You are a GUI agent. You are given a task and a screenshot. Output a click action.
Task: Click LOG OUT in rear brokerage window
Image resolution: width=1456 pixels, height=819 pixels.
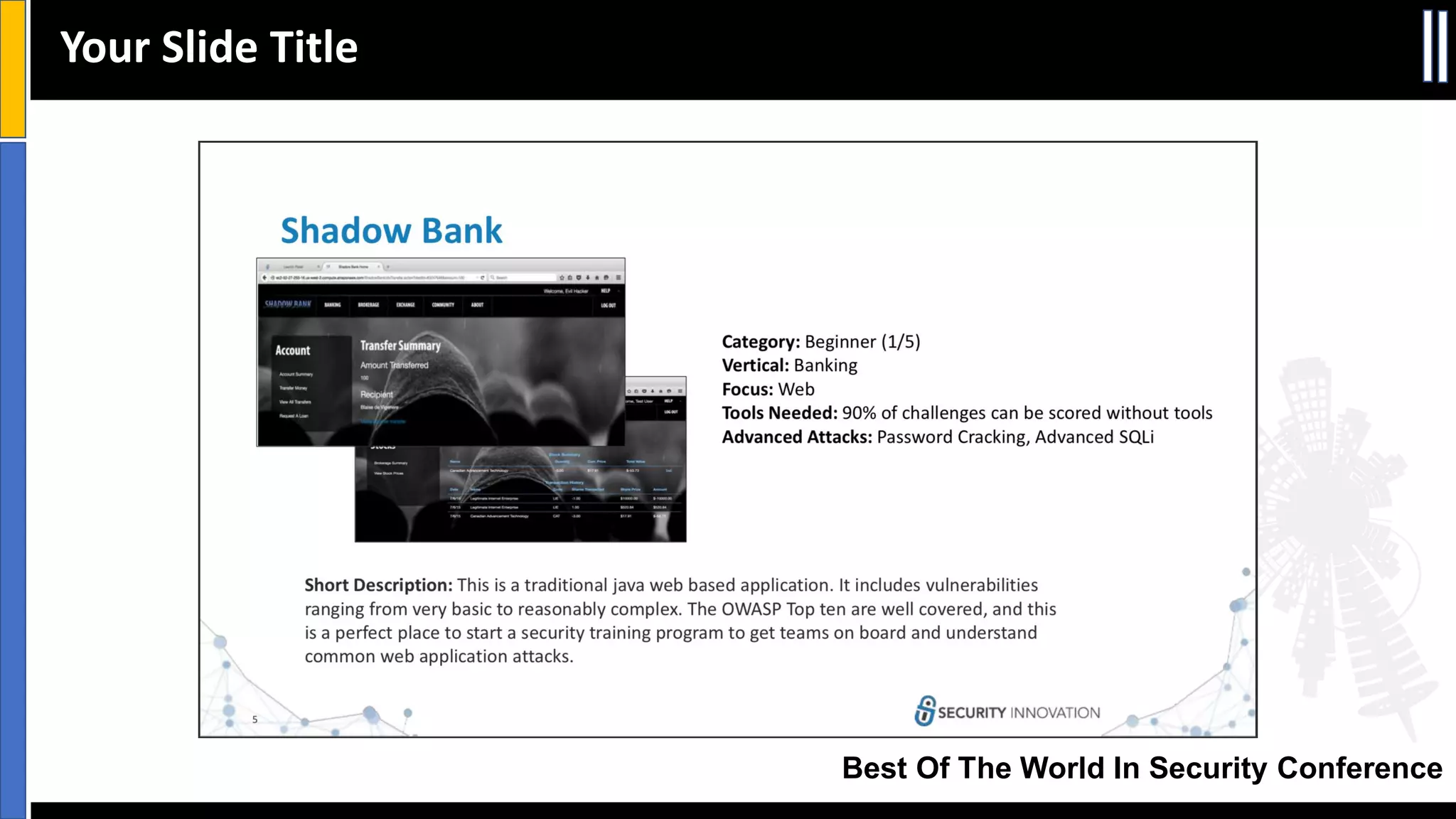(671, 412)
